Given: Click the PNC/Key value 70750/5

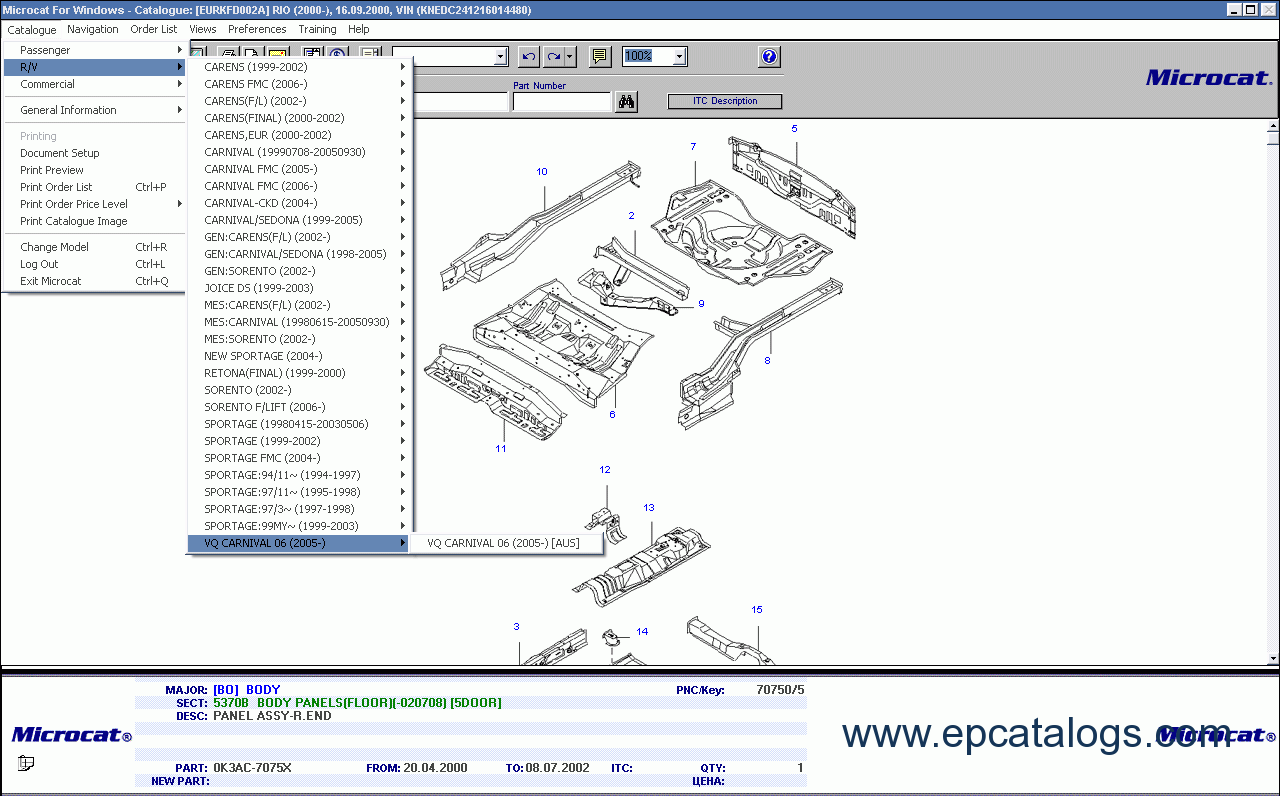Looking at the screenshot, I should tap(780, 690).
